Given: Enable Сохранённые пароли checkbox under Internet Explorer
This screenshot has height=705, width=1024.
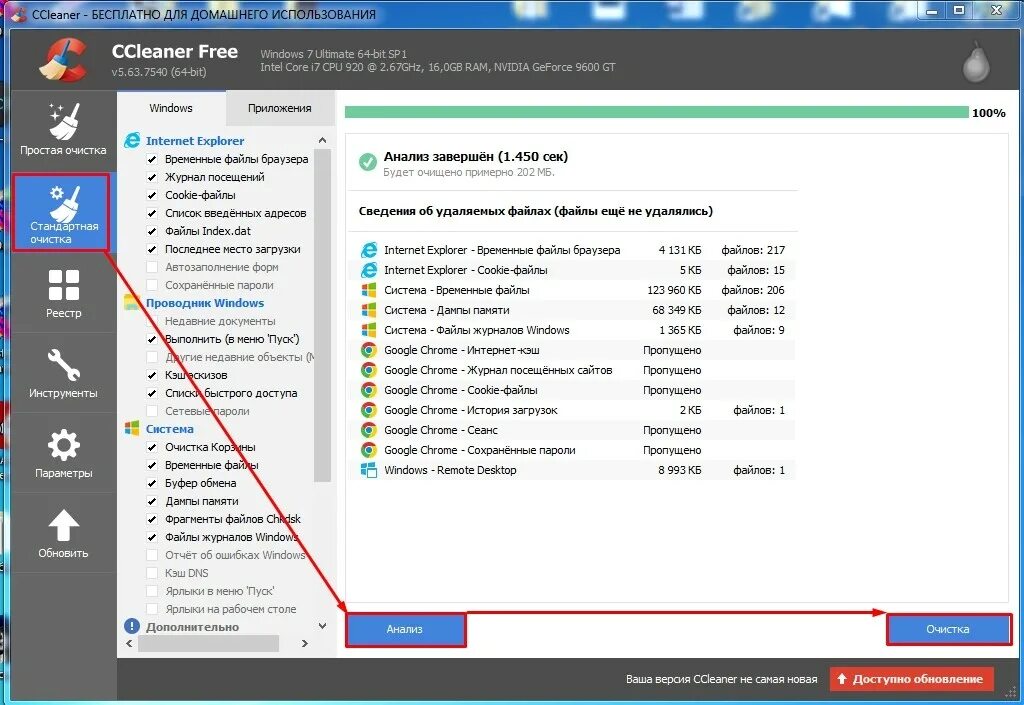Looking at the screenshot, I should pos(152,285).
